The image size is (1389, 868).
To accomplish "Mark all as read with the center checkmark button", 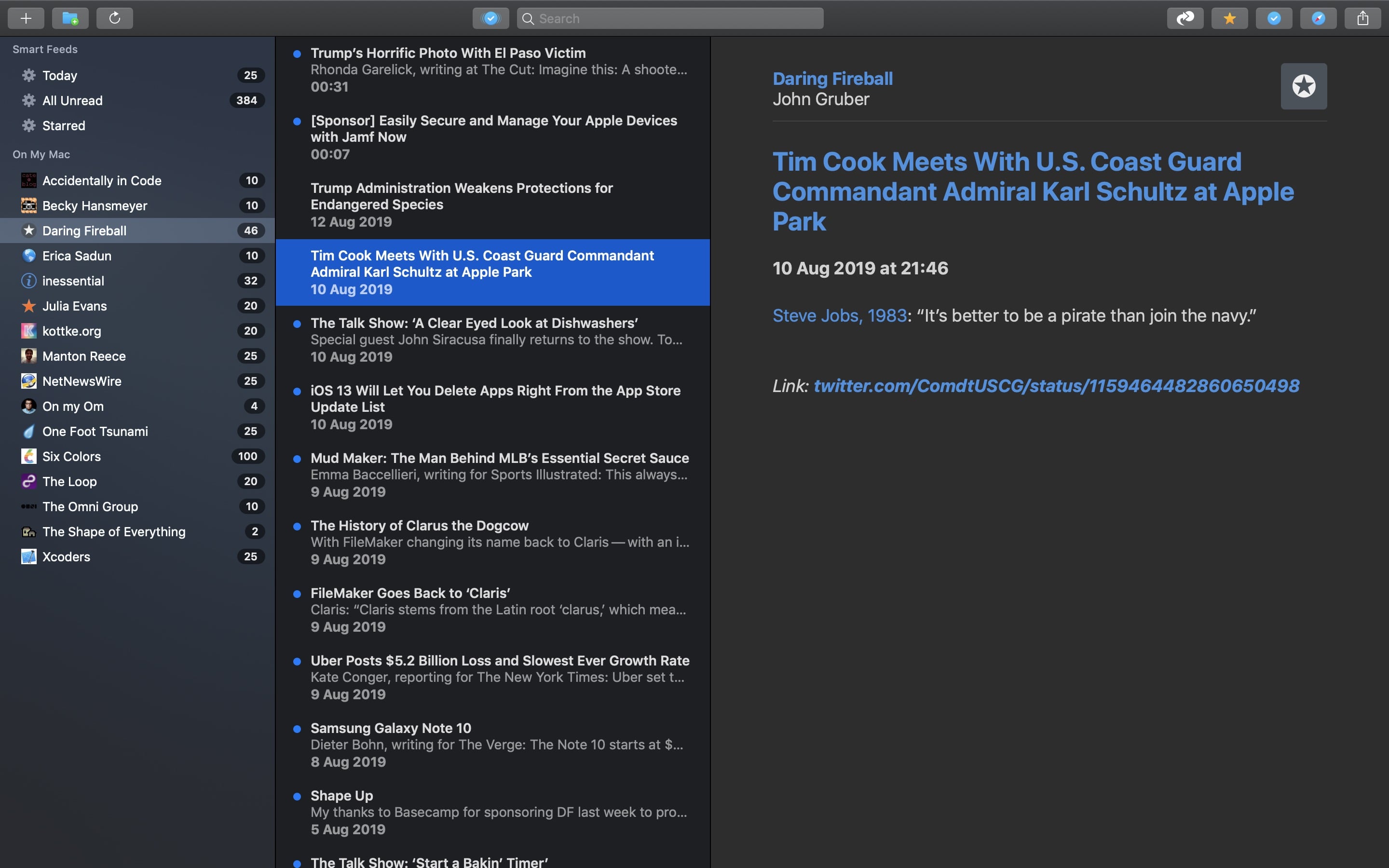I will tap(491, 18).
